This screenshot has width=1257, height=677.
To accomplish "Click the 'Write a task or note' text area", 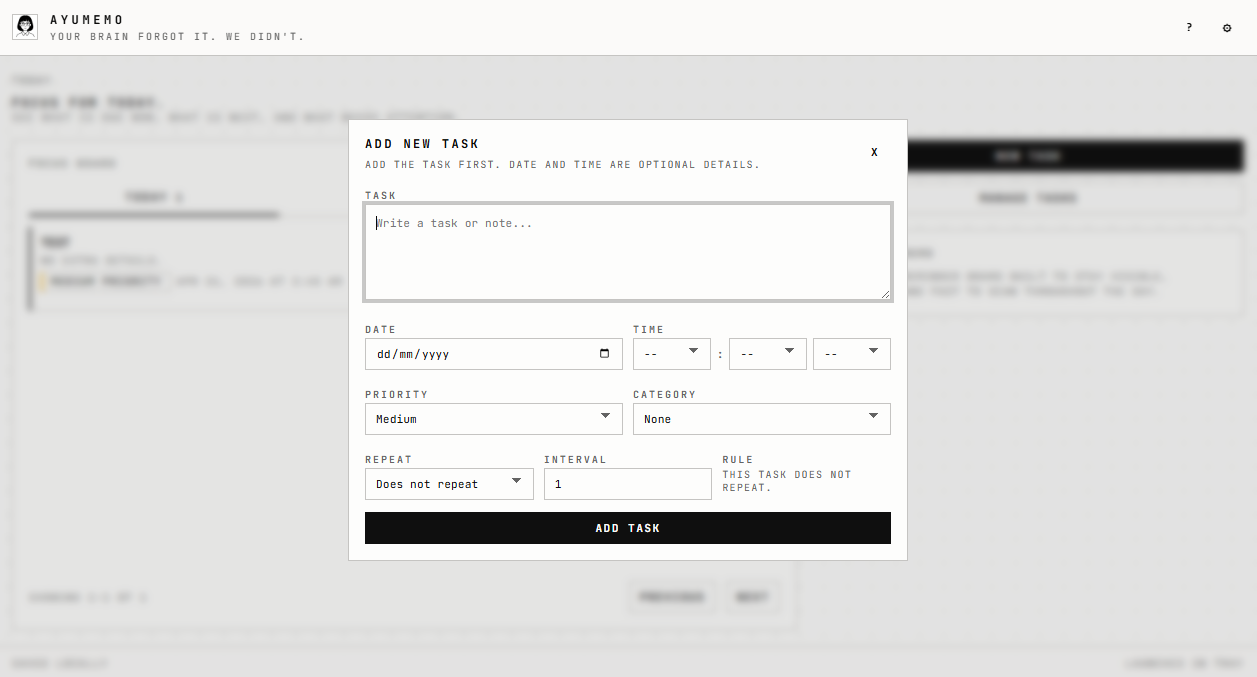I will click(627, 251).
